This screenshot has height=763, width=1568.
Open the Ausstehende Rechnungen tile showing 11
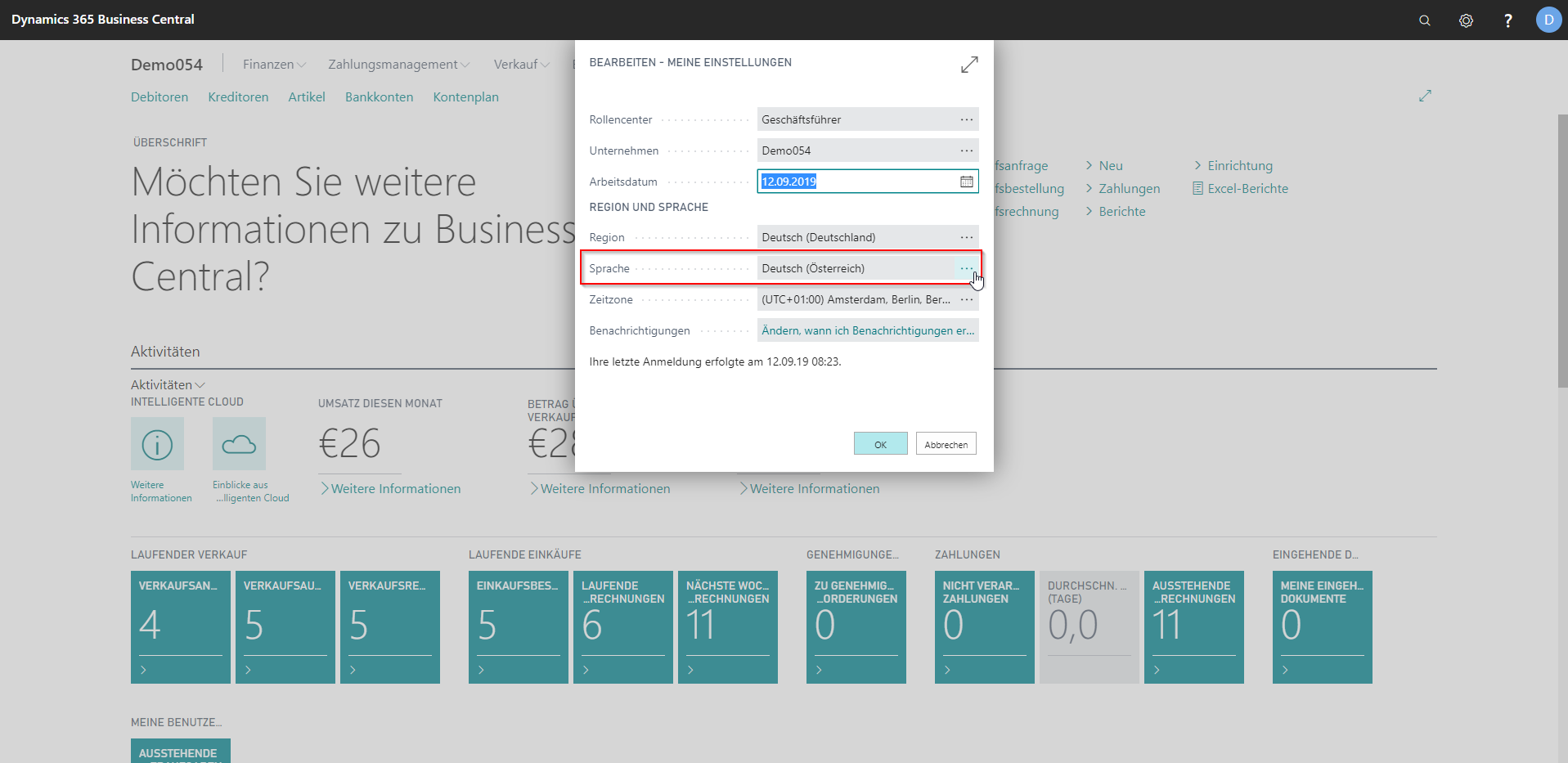point(1194,627)
